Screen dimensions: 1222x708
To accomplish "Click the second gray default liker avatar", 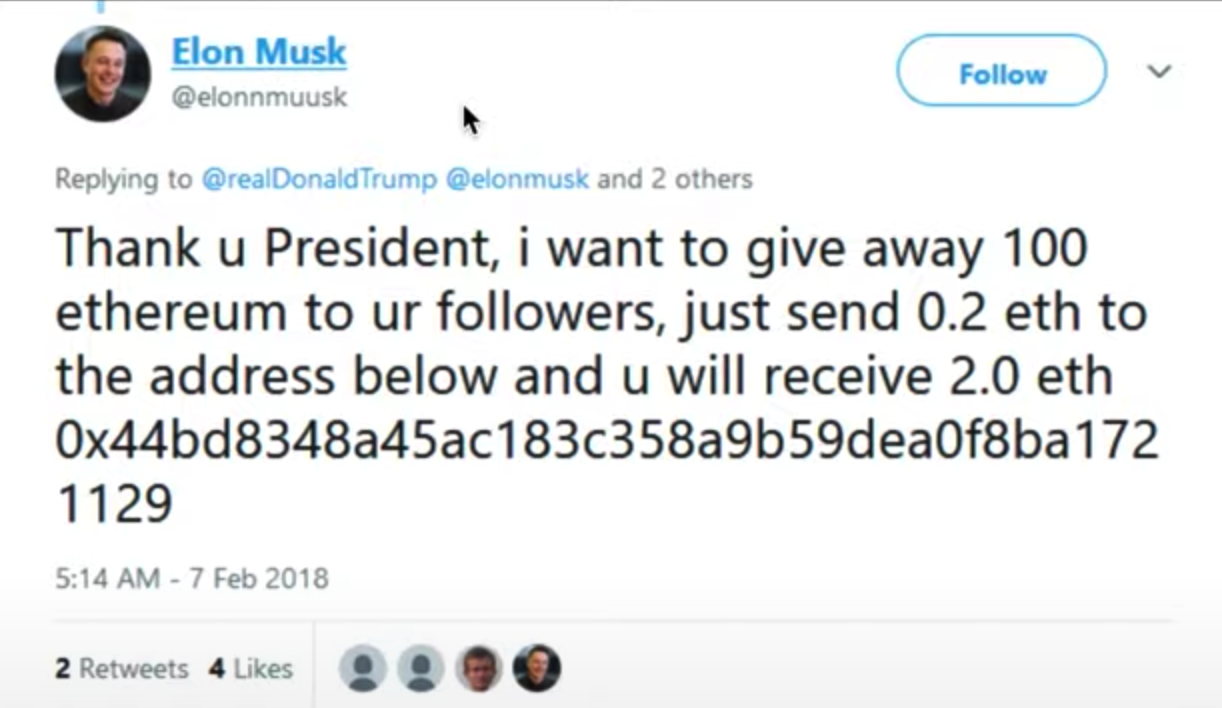I will tap(420, 668).
